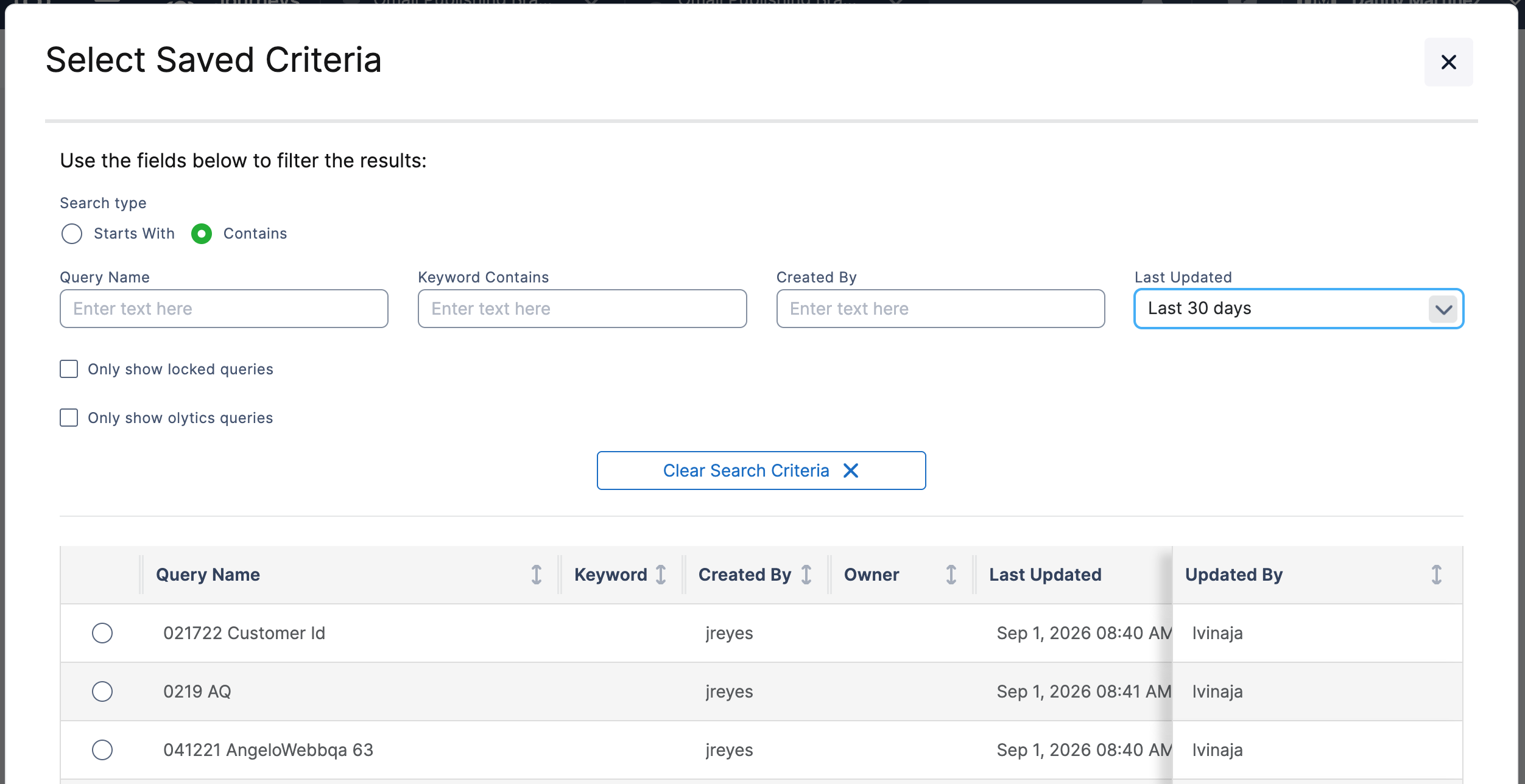Click jreyes in the 021722 Customer Id row
This screenshot has width=1525, height=784.
coord(729,634)
